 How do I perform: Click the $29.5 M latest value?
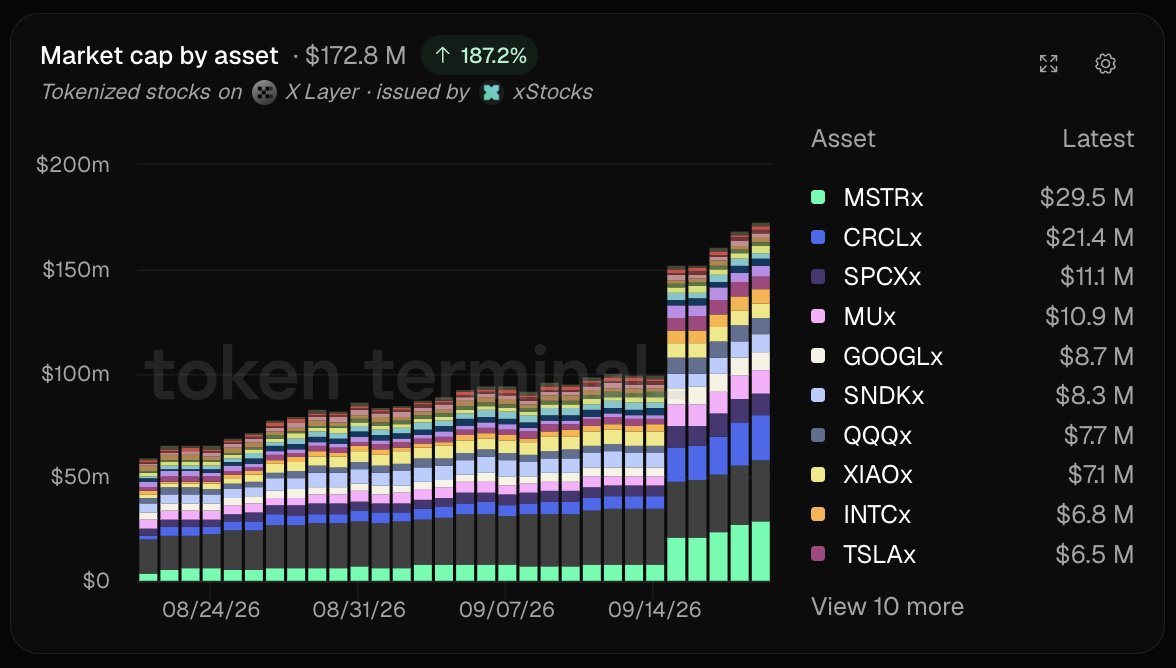click(x=1087, y=197)
